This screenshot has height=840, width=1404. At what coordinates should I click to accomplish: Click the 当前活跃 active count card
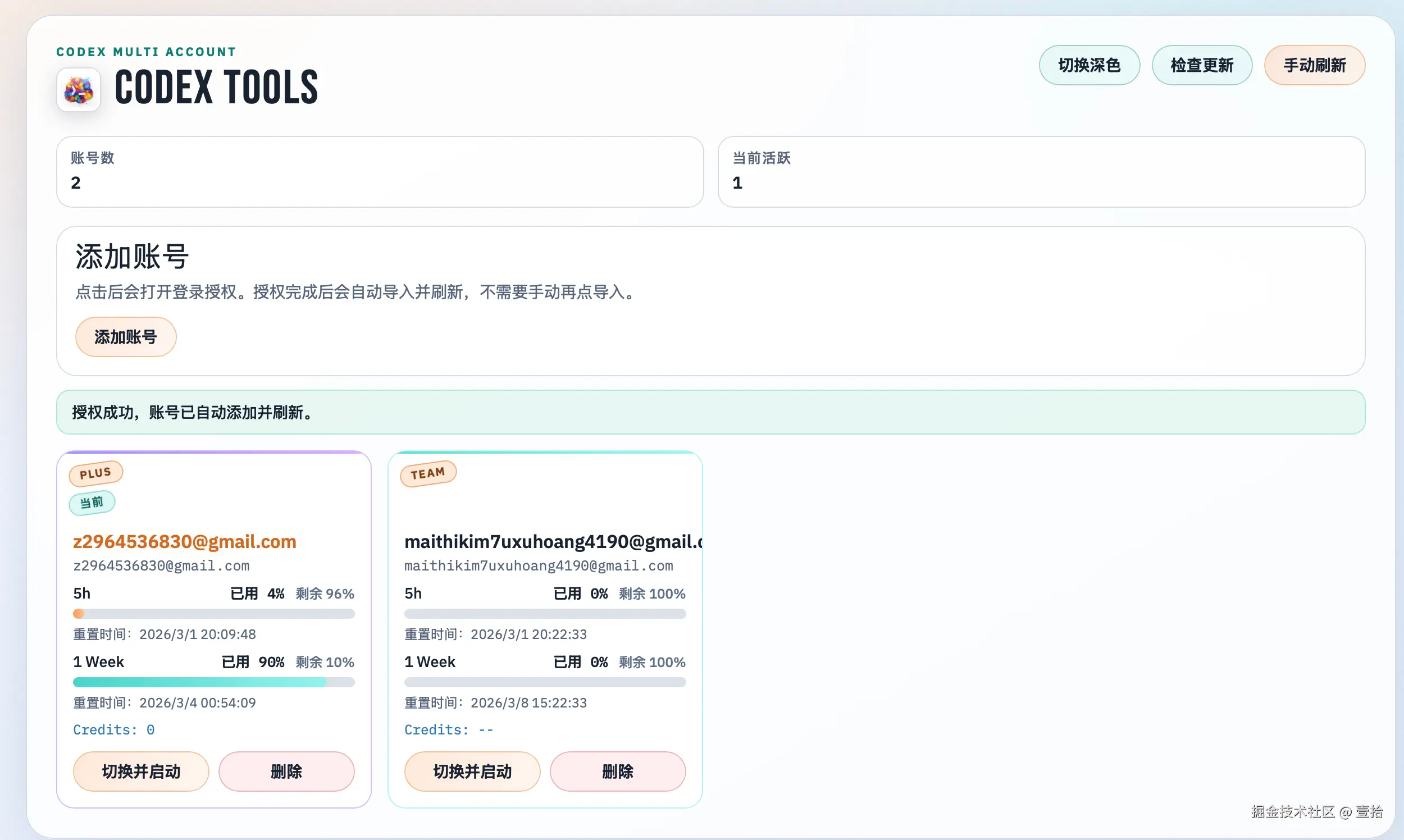click(1041, 171)
